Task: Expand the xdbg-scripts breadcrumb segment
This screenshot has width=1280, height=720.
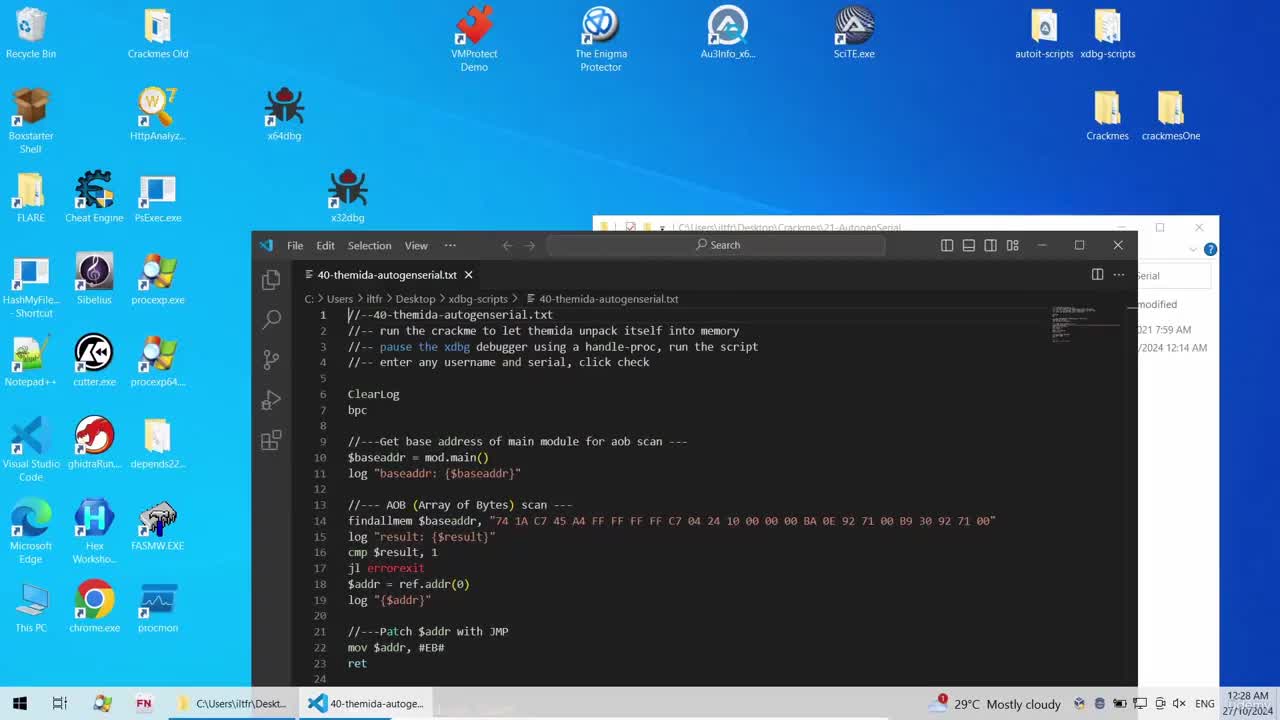Action: coord(478,299)
